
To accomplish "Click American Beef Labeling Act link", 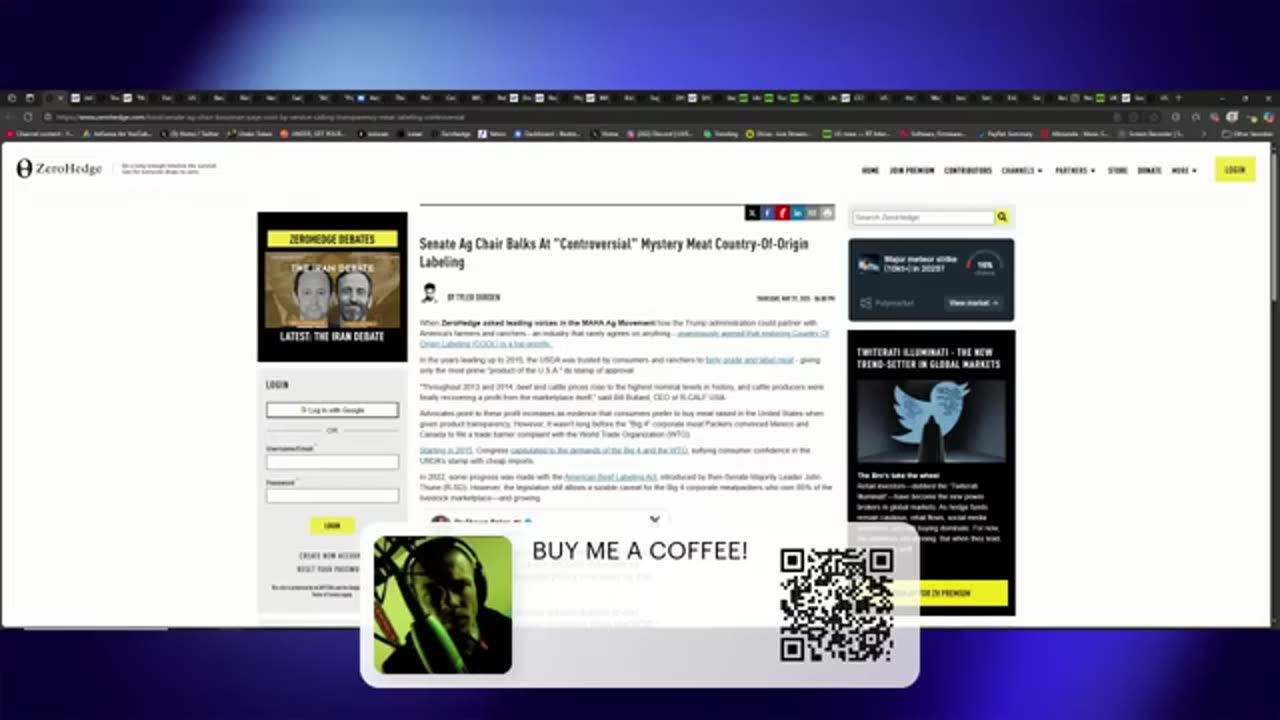I will (x=609, y=477).
